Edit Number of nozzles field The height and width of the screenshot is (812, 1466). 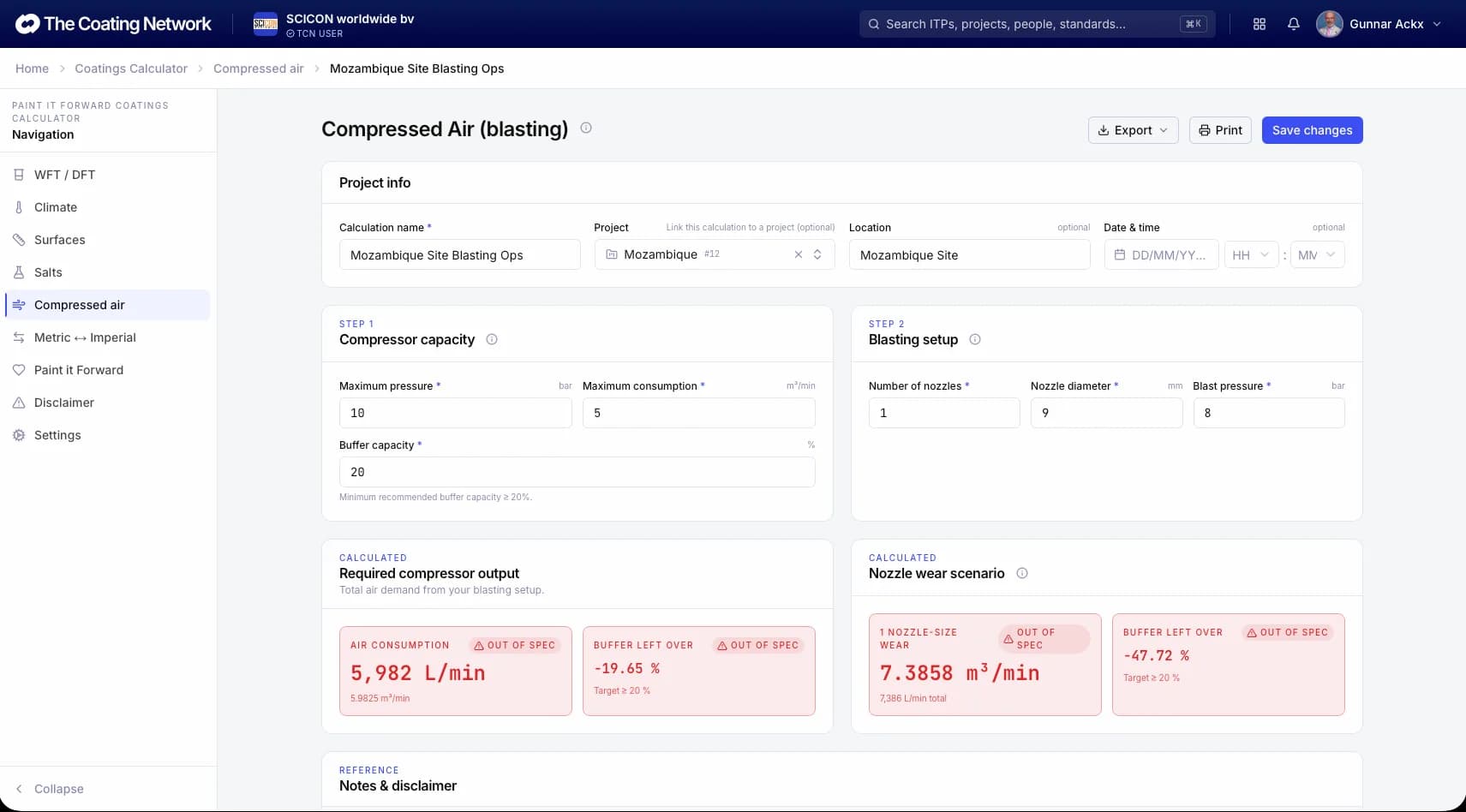tap(944, 413)
